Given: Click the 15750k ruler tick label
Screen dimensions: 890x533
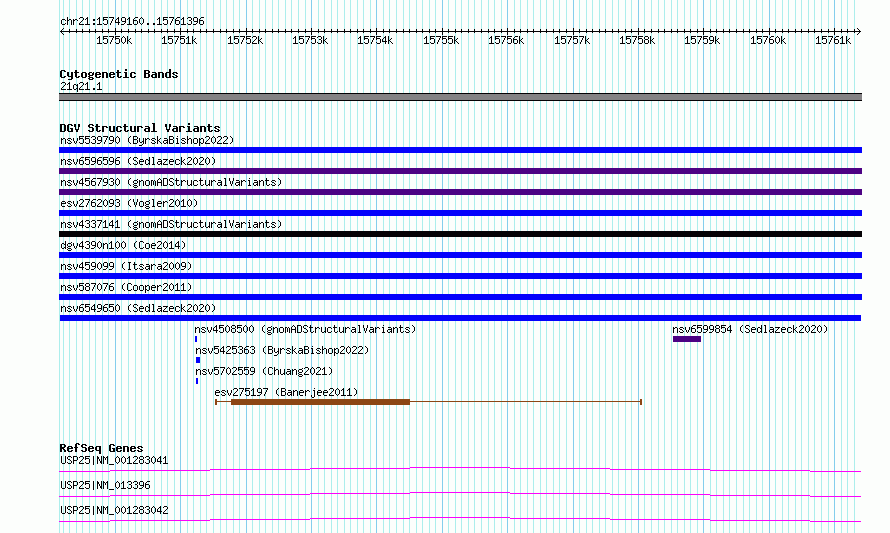Looking at the screenshot, I should [114, 40].
